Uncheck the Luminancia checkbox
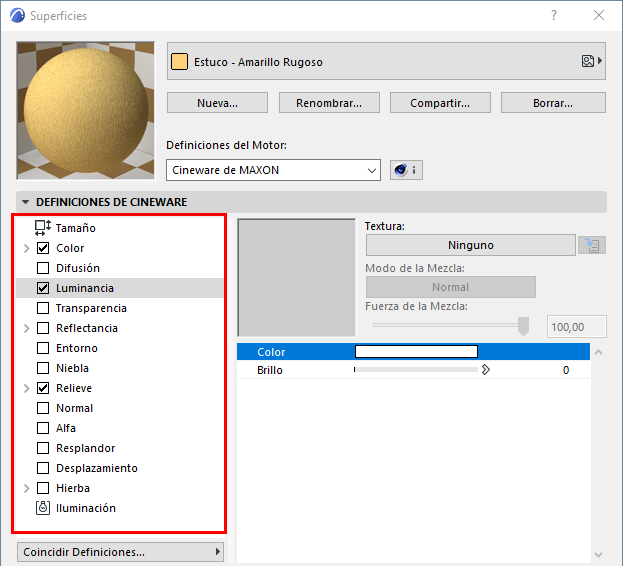The image size is (623, 566). point(43,288)
